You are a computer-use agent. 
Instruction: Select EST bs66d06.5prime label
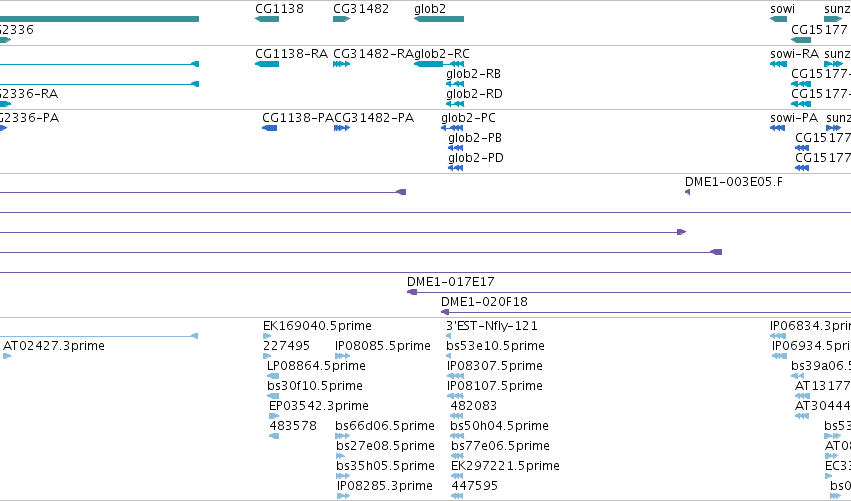(385, 426)
